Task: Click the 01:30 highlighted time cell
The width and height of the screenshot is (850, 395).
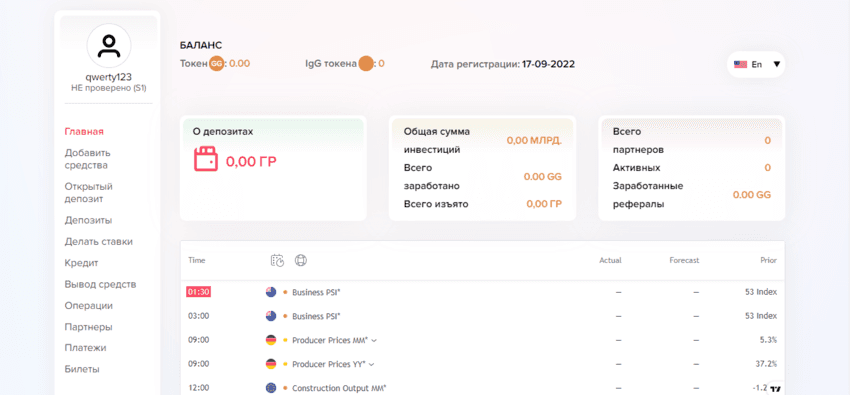Action: 198,292
